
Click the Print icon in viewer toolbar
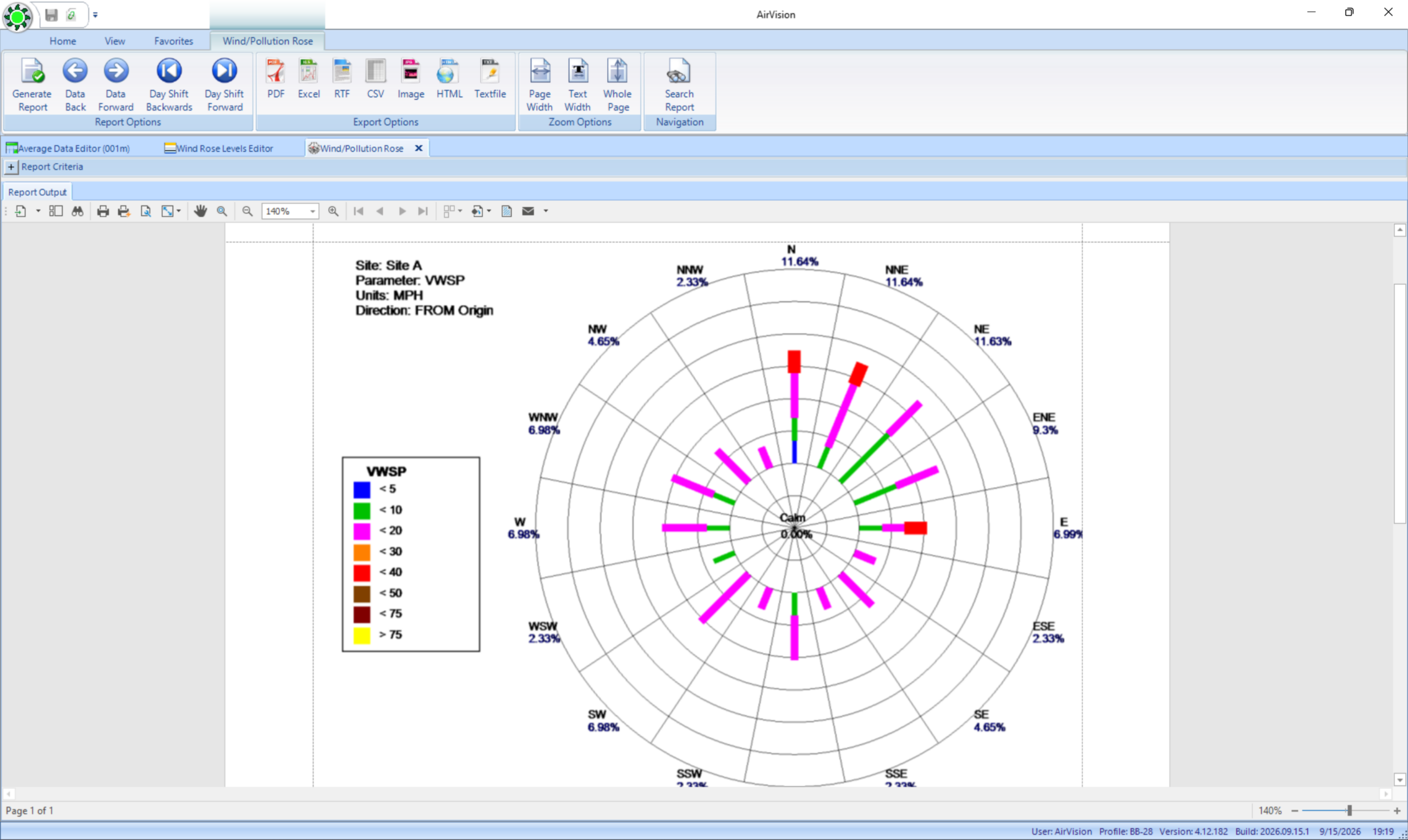click(102, 211)
